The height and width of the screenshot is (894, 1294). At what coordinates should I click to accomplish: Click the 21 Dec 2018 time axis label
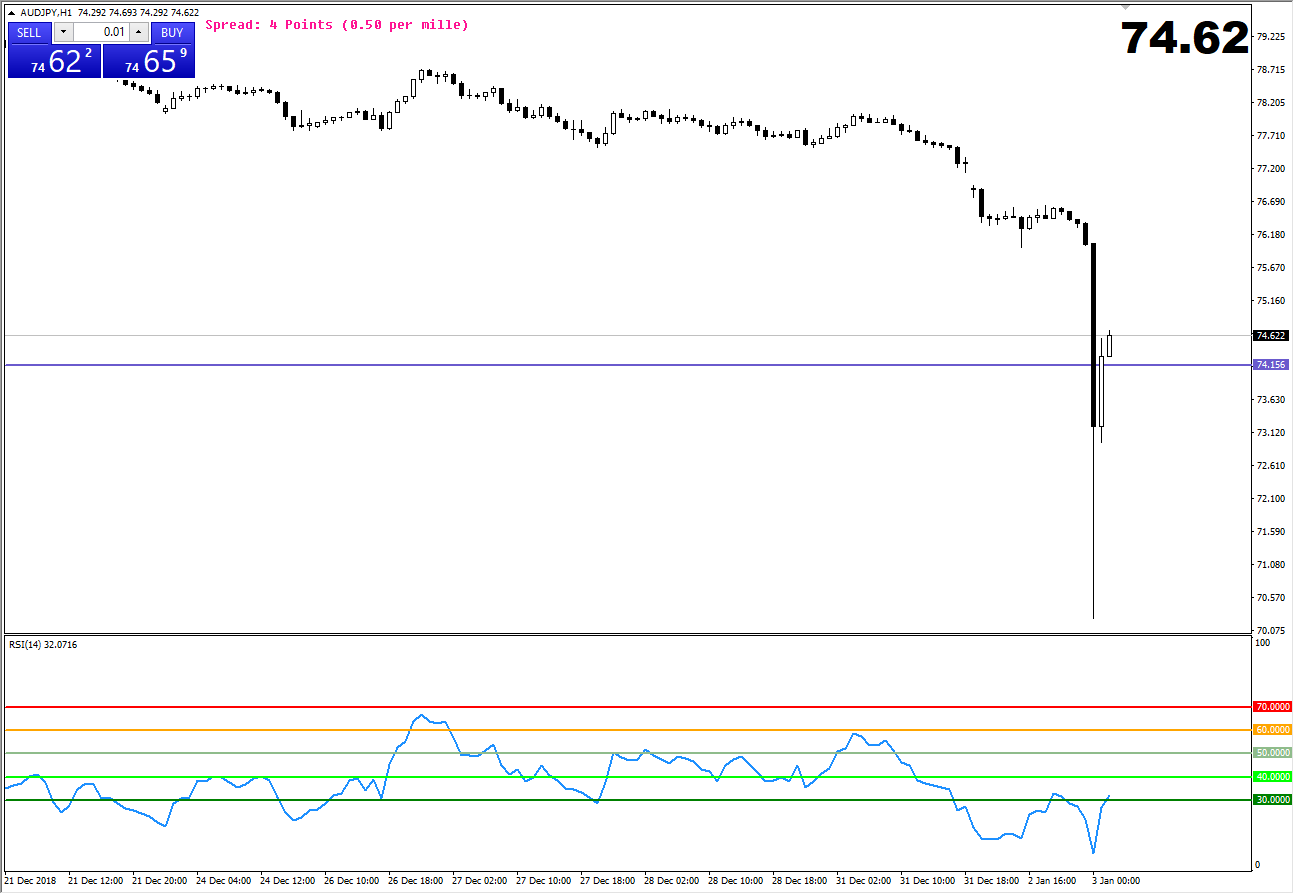30,882
